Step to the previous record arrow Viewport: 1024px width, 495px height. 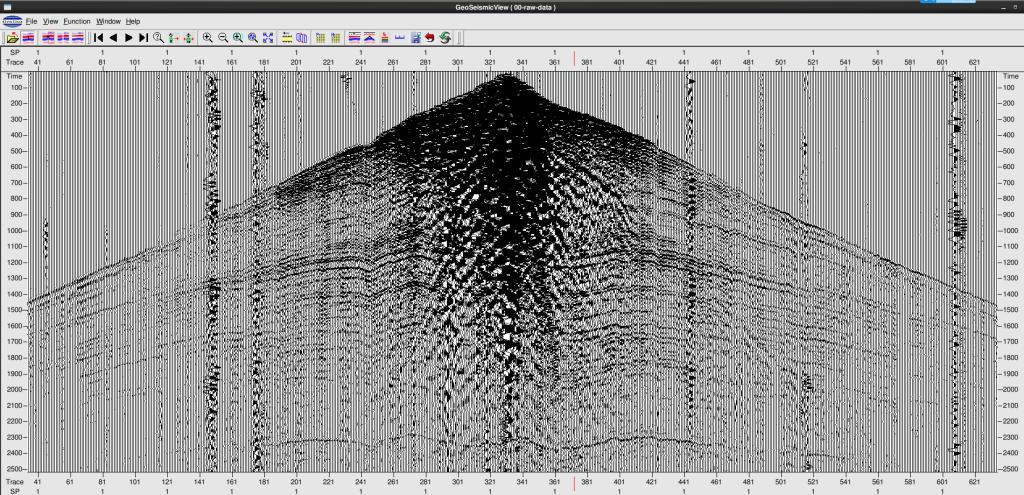point(113,37)
